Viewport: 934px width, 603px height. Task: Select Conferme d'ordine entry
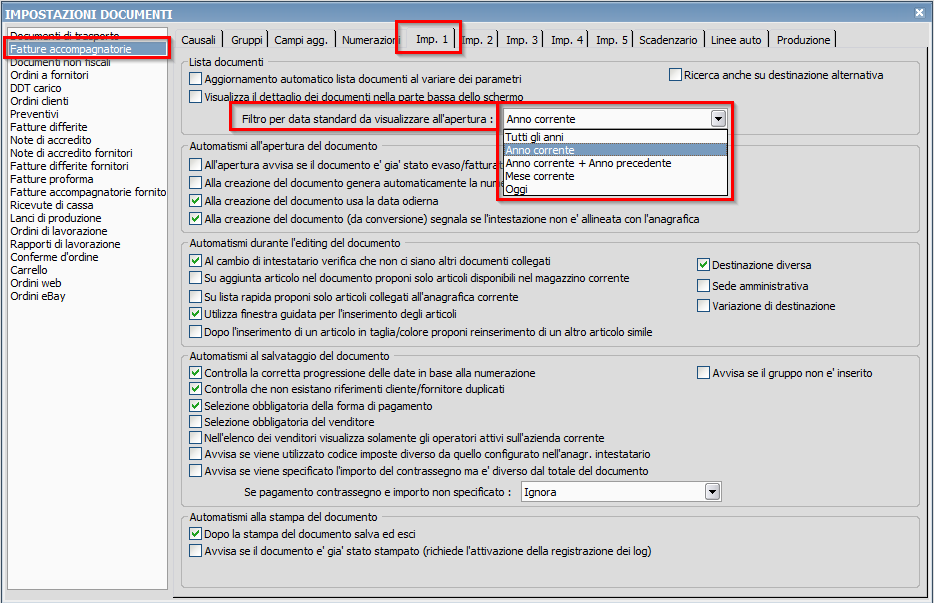coord(88,257)
